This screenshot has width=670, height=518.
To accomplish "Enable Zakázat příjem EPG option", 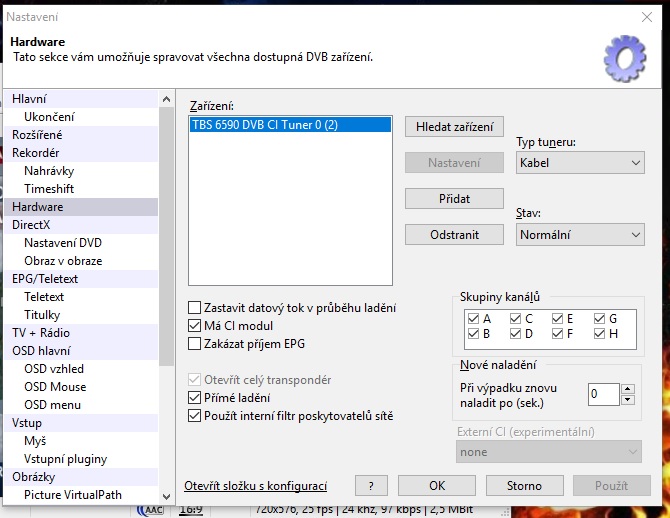I will [195, 343].
